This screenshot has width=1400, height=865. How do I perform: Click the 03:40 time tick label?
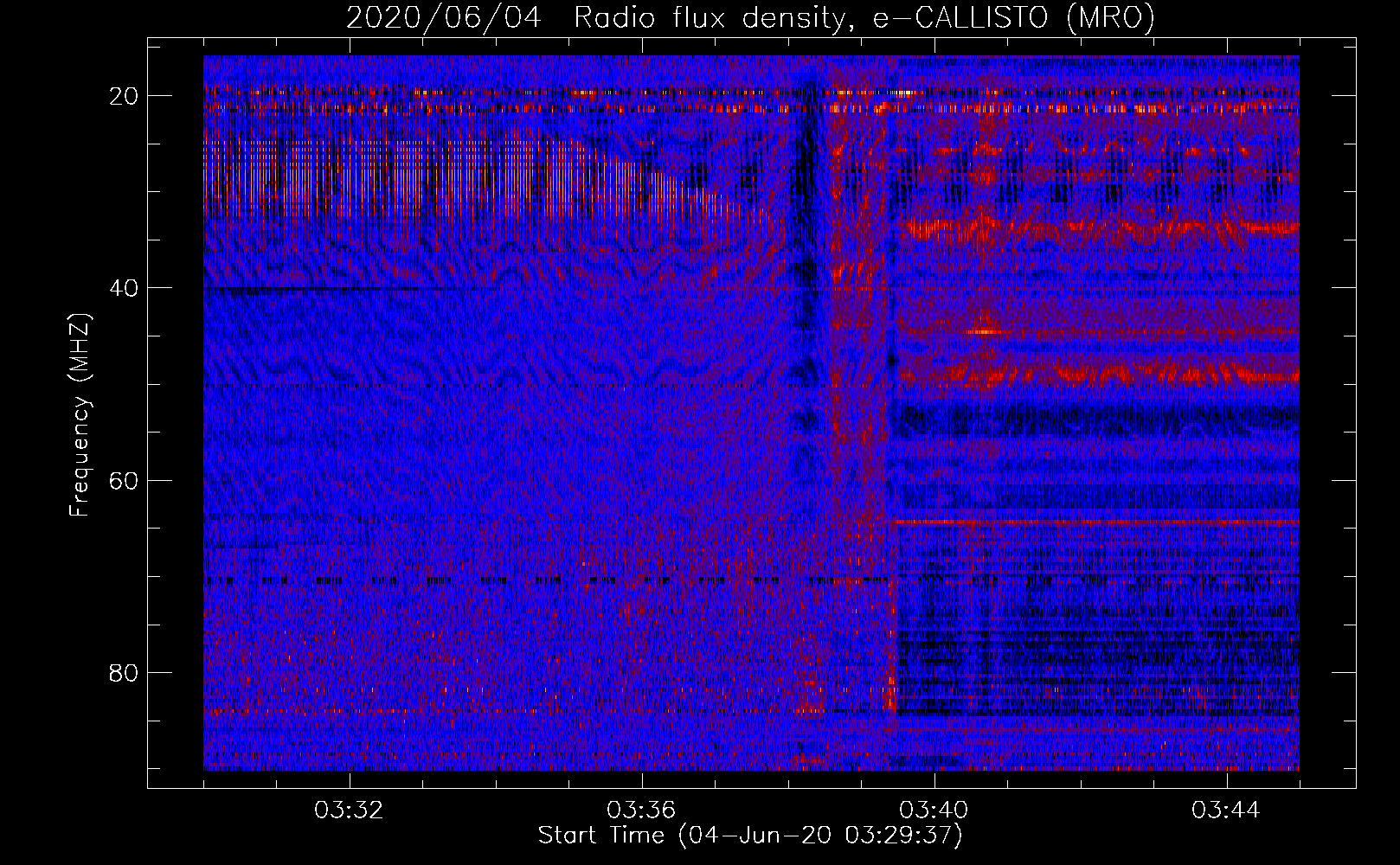[934, 811]
